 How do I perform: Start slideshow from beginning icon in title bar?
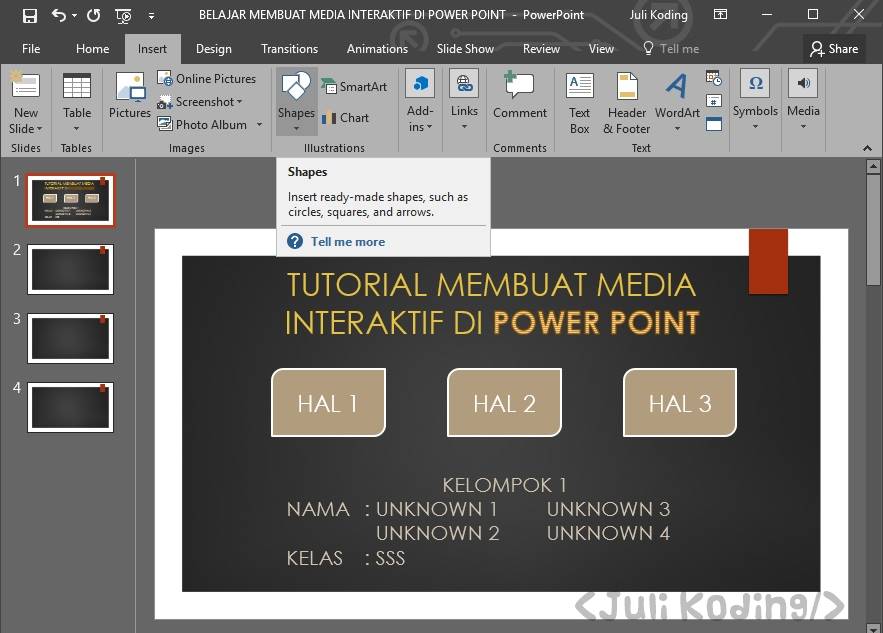click(123, 16)
